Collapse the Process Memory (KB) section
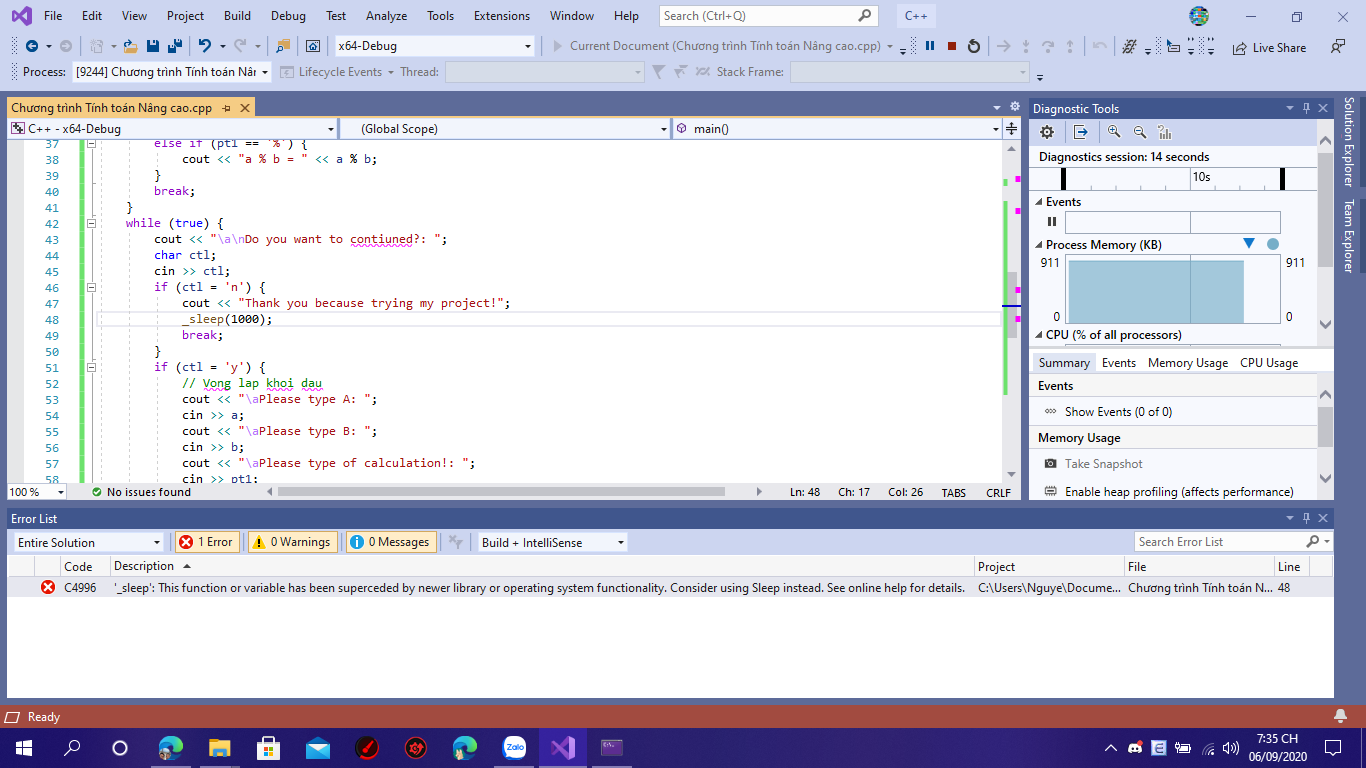This screenshot has width=1366, height=768. tap(1039, 245)
